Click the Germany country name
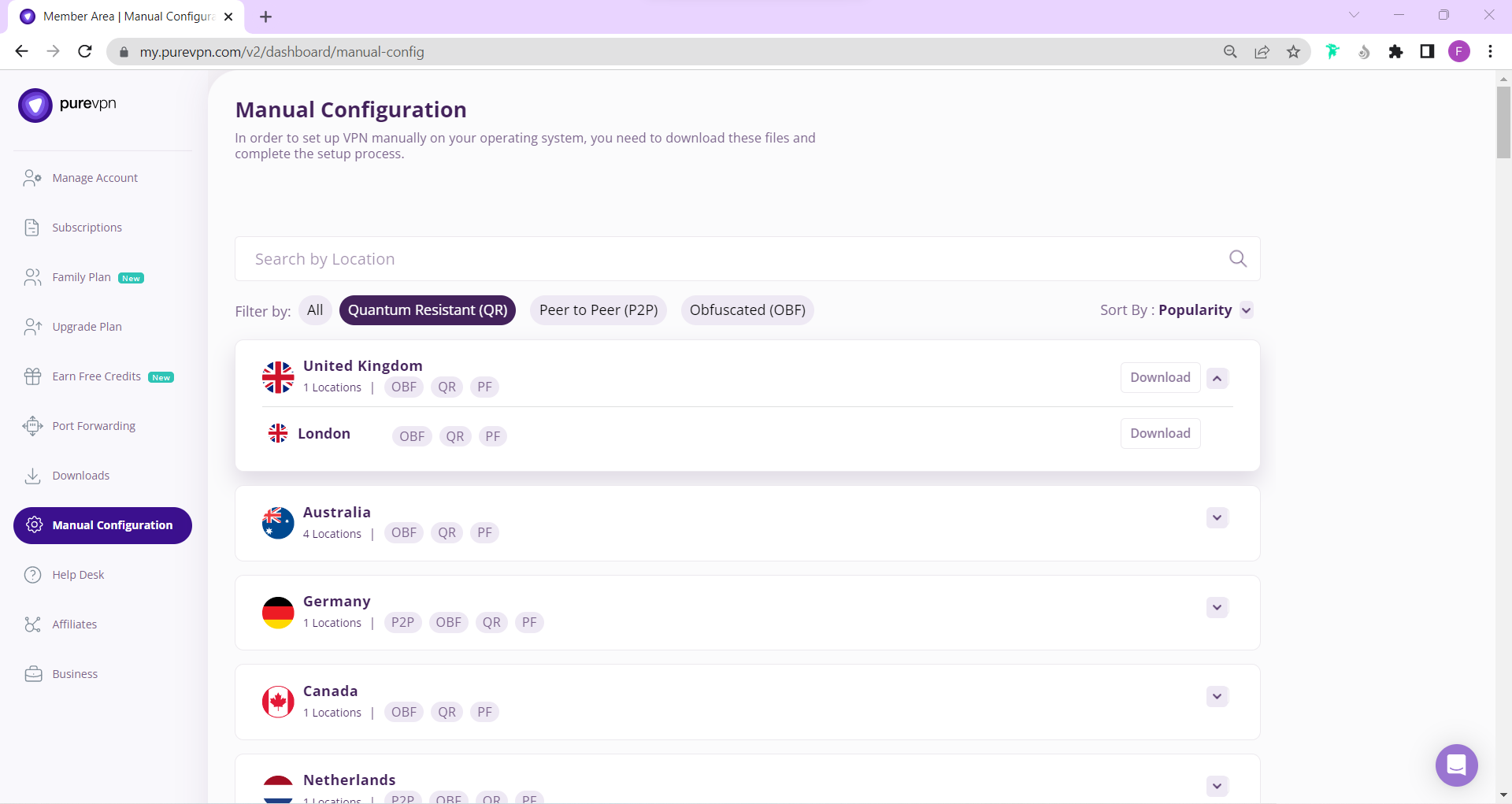The height and width of the screenshot is (804, 1512). tap(336, 602)
